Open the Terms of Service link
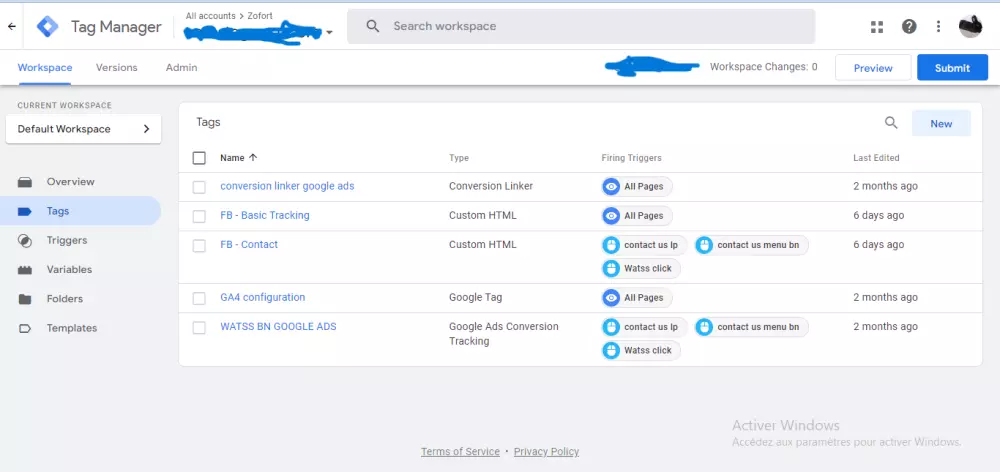The image size is (1000, 472). point(460,452)
